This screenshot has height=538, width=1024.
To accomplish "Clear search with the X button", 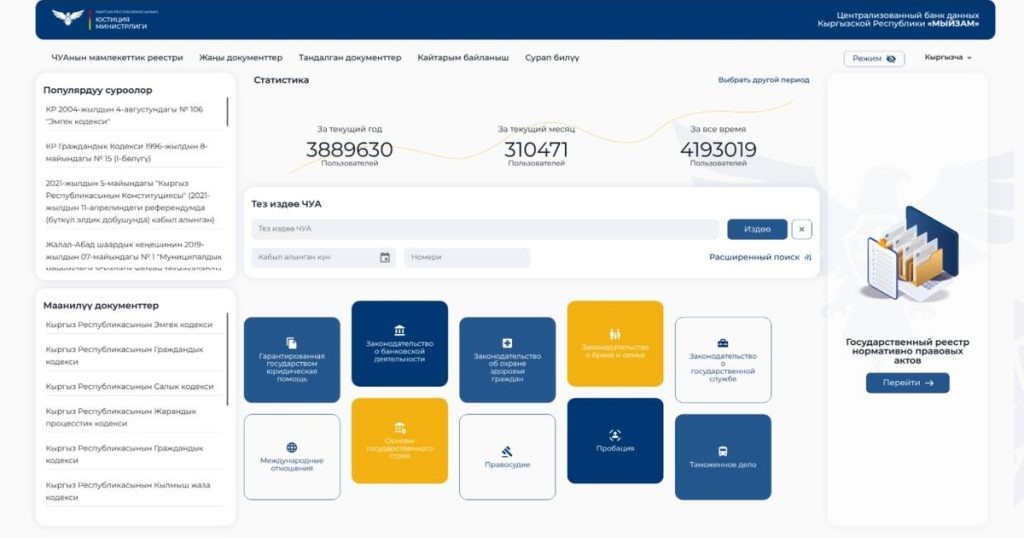I will [x=801, y=229].
